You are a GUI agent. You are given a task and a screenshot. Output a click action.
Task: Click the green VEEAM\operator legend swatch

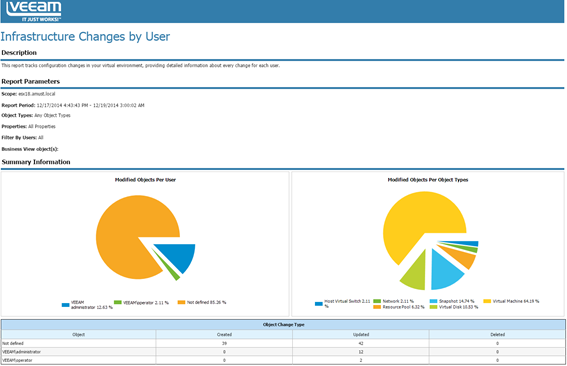coord(118,302)
